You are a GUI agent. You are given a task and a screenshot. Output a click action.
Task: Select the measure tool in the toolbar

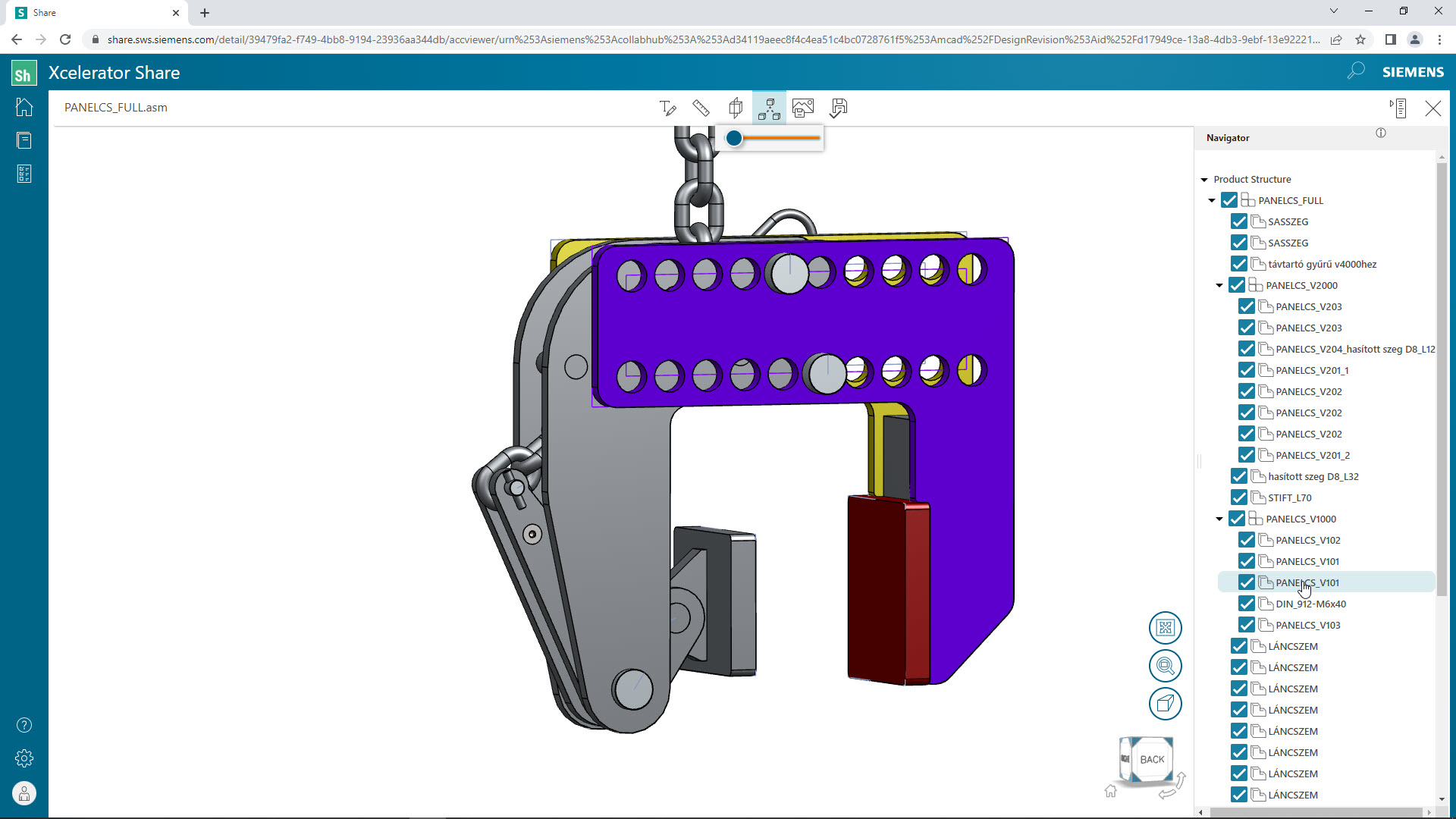[x=701, y=108]
